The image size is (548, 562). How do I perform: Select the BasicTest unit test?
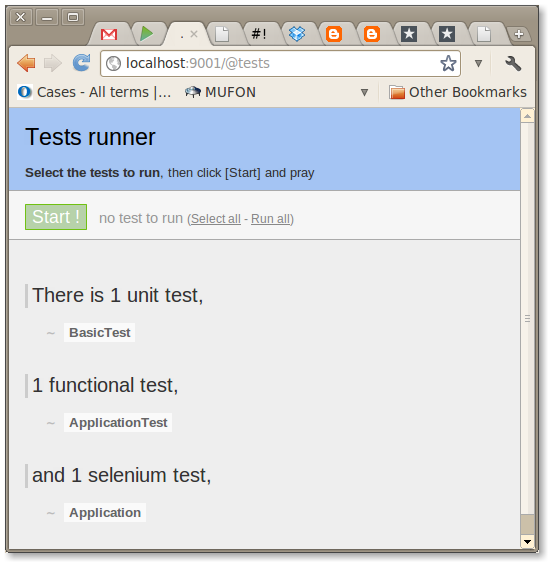100,333
